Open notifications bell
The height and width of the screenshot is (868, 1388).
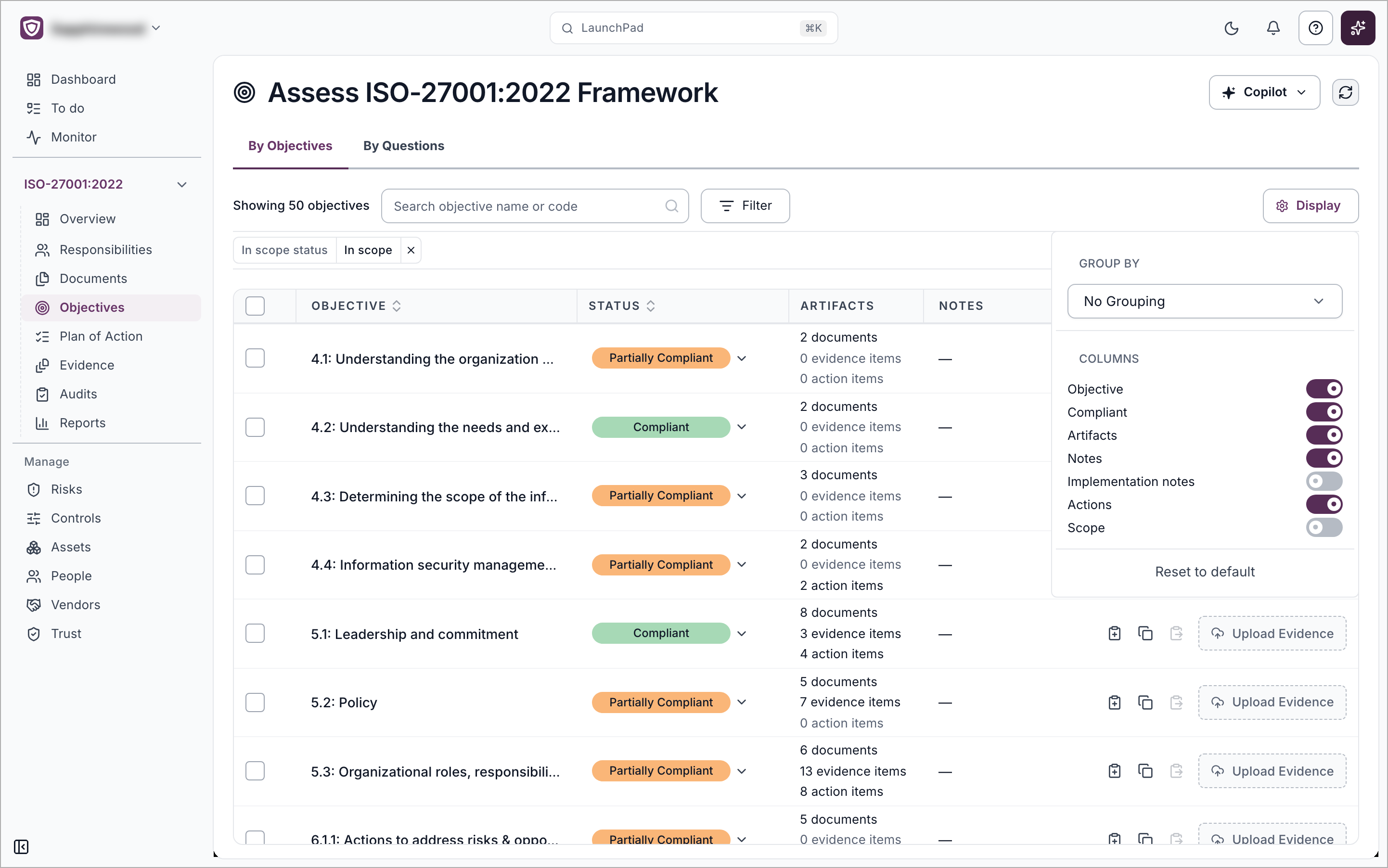tap(1273, 28)
